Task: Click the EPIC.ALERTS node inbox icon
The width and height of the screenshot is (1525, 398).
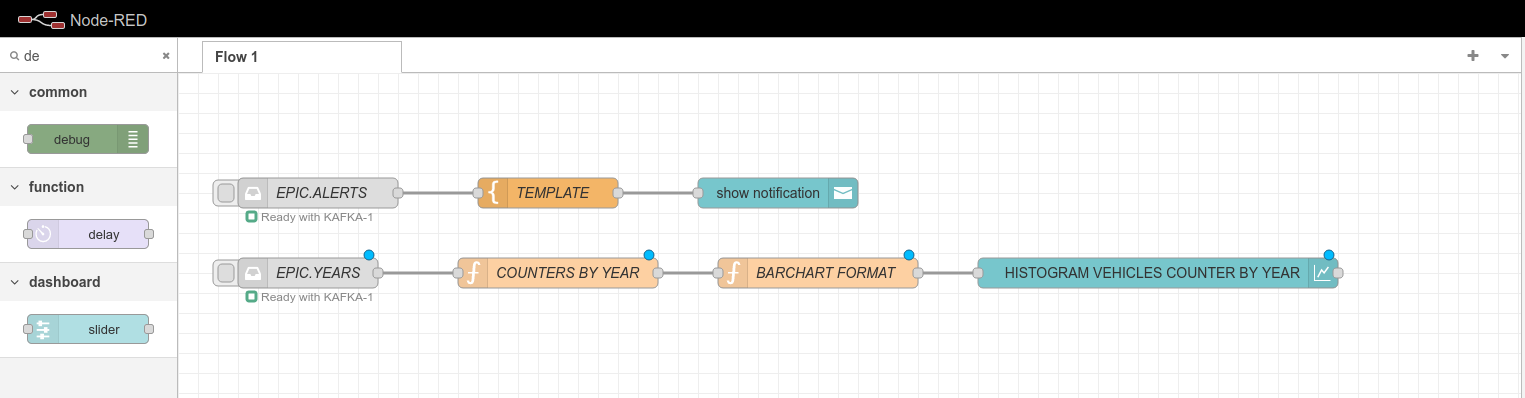Action: click(x=253, y=192)
